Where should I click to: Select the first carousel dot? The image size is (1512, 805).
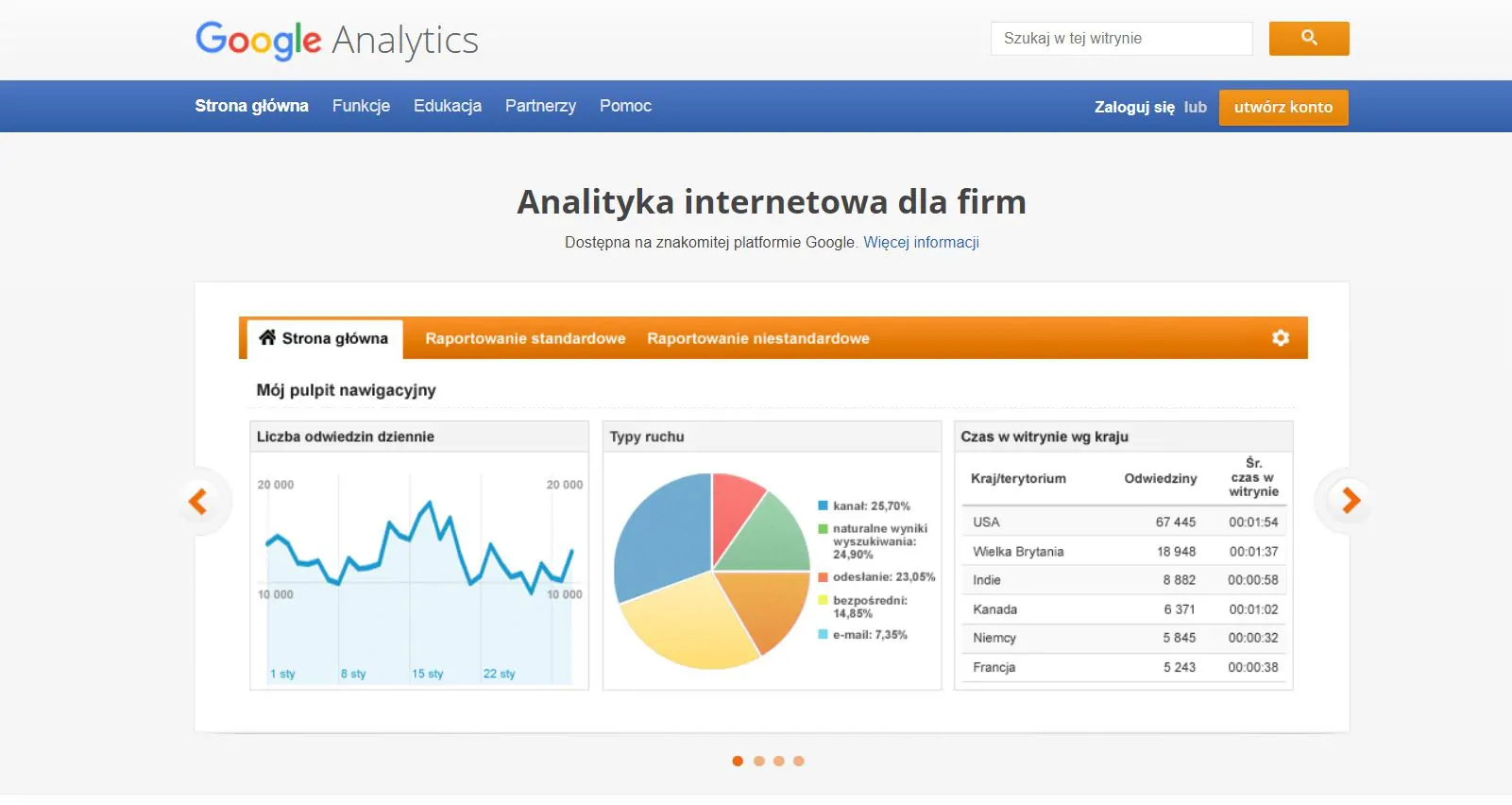click(738, 761)
